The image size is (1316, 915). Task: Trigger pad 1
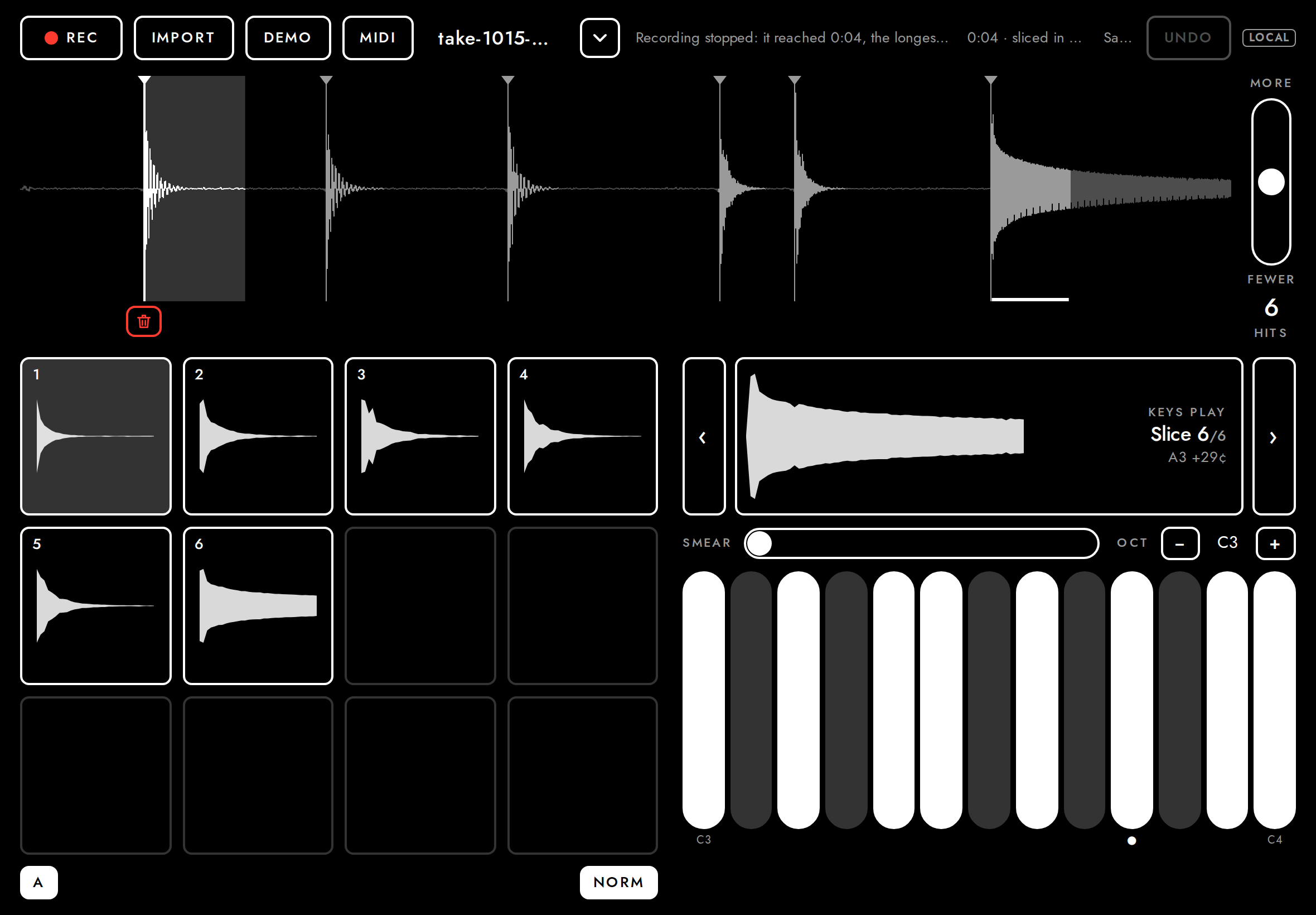coord(96,436)
